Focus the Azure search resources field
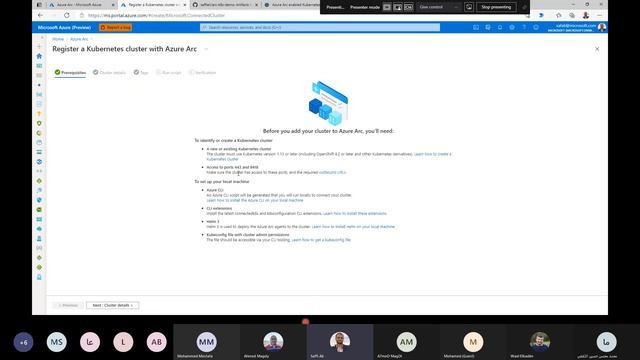 coord(320,27)
